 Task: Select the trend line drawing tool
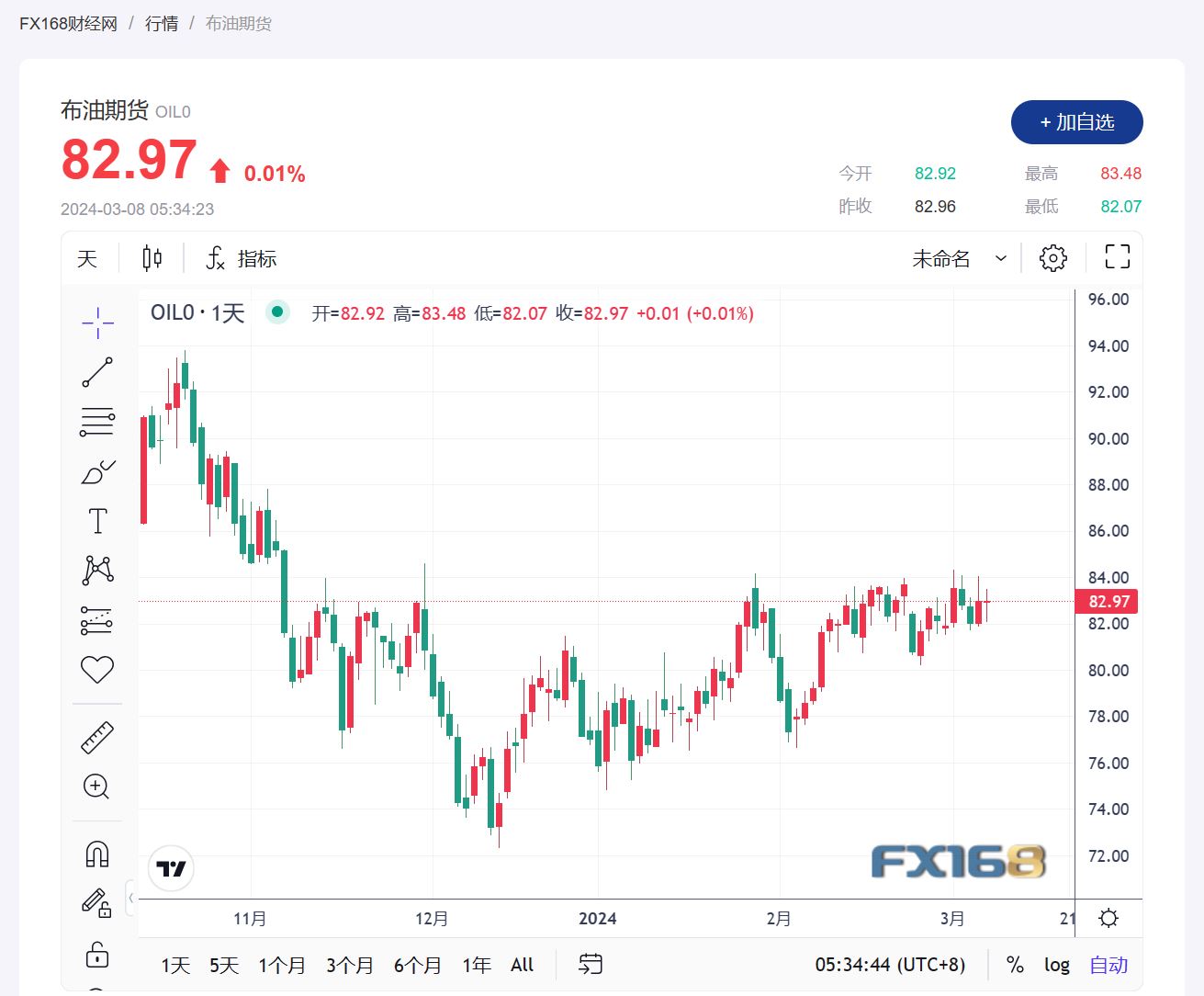click(x=97, y=372)
